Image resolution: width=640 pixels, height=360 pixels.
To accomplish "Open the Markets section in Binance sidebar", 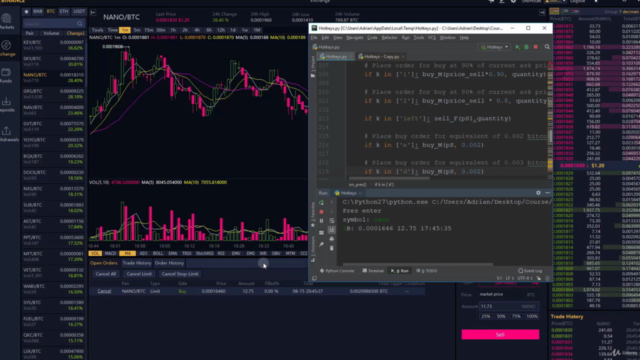I will click(x=7, y=21).
